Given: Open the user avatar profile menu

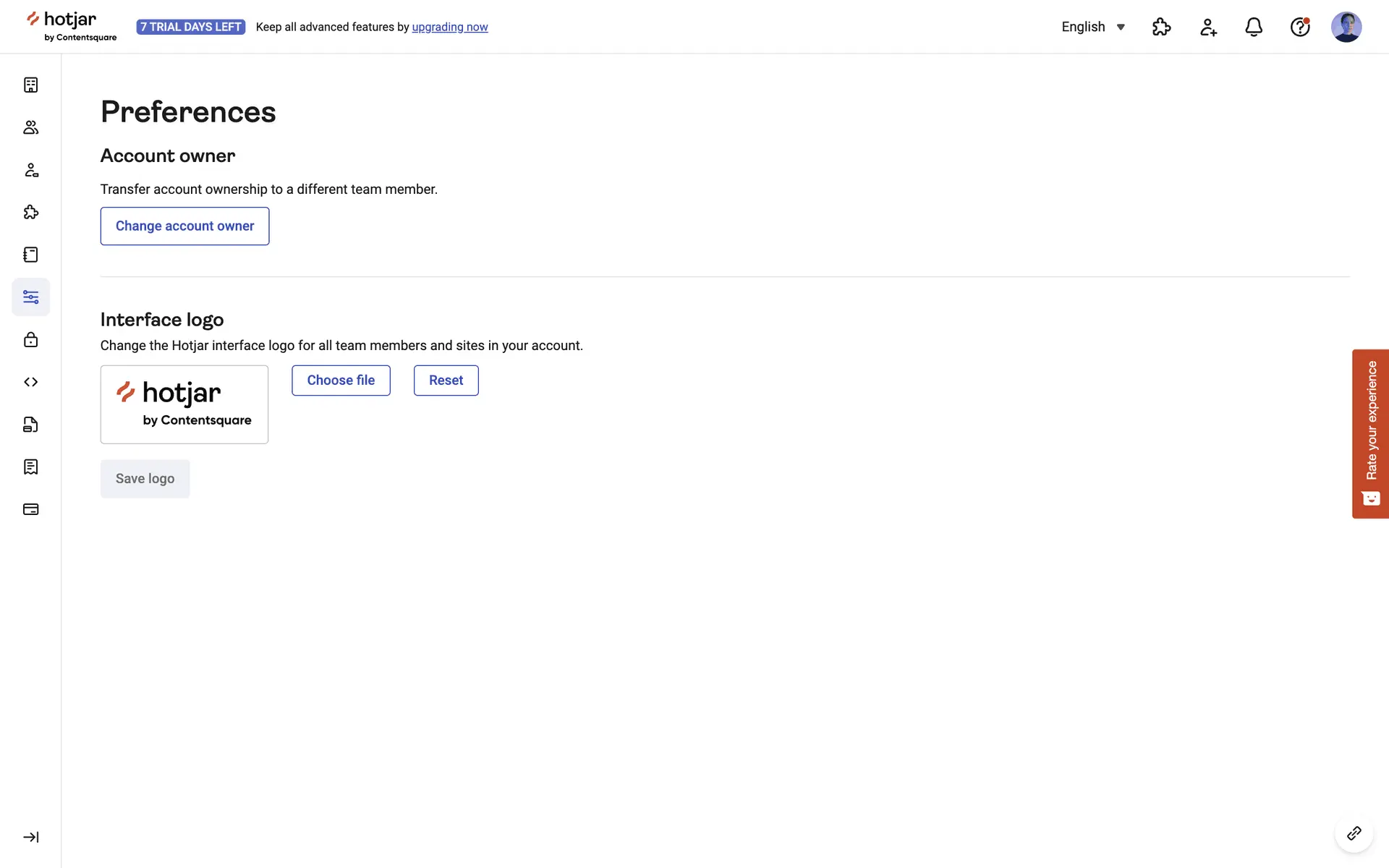Looking at the screenshot, I should tap(1346, 27).
